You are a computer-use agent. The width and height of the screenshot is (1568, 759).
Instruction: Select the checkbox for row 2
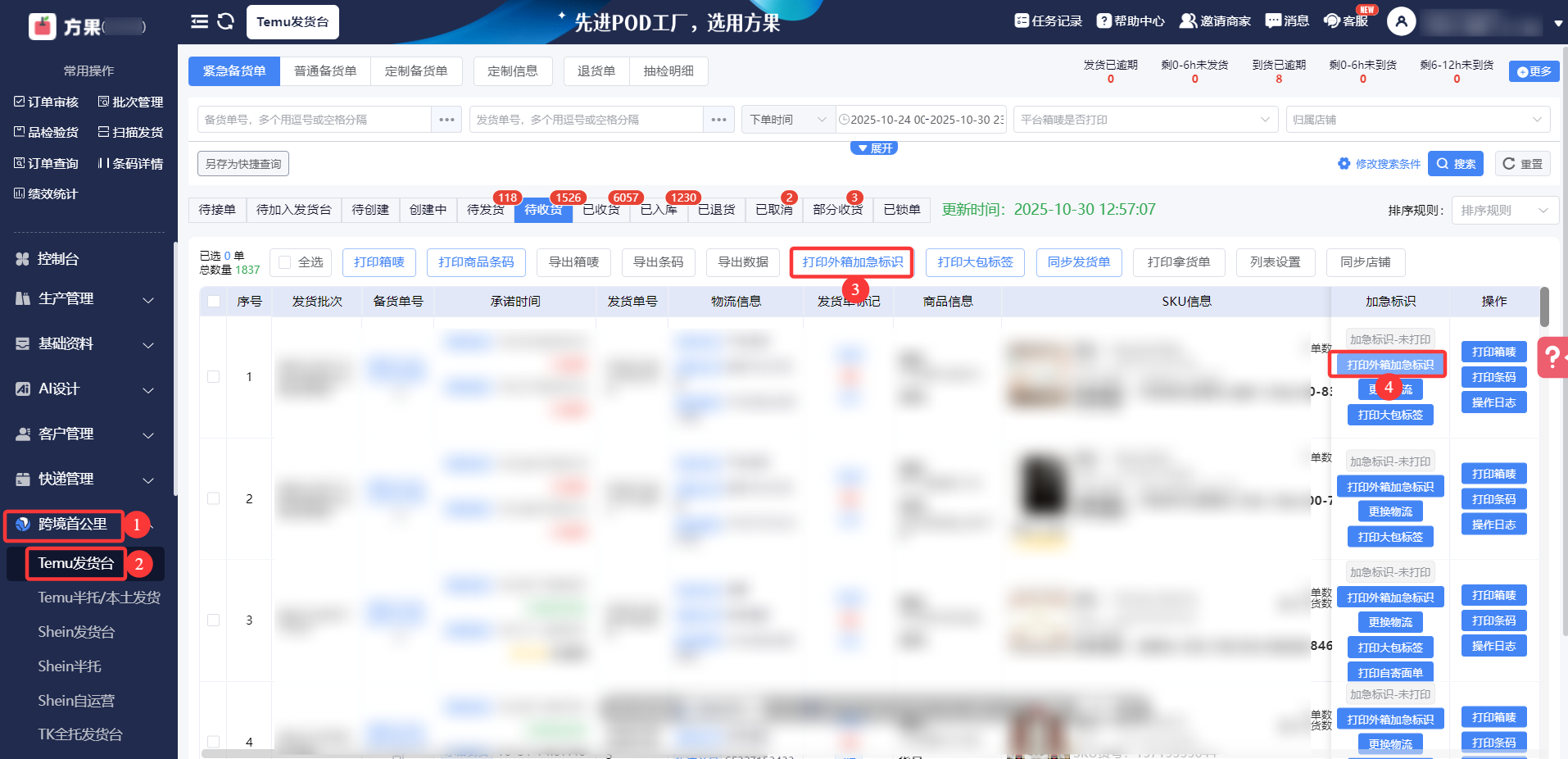214,498
